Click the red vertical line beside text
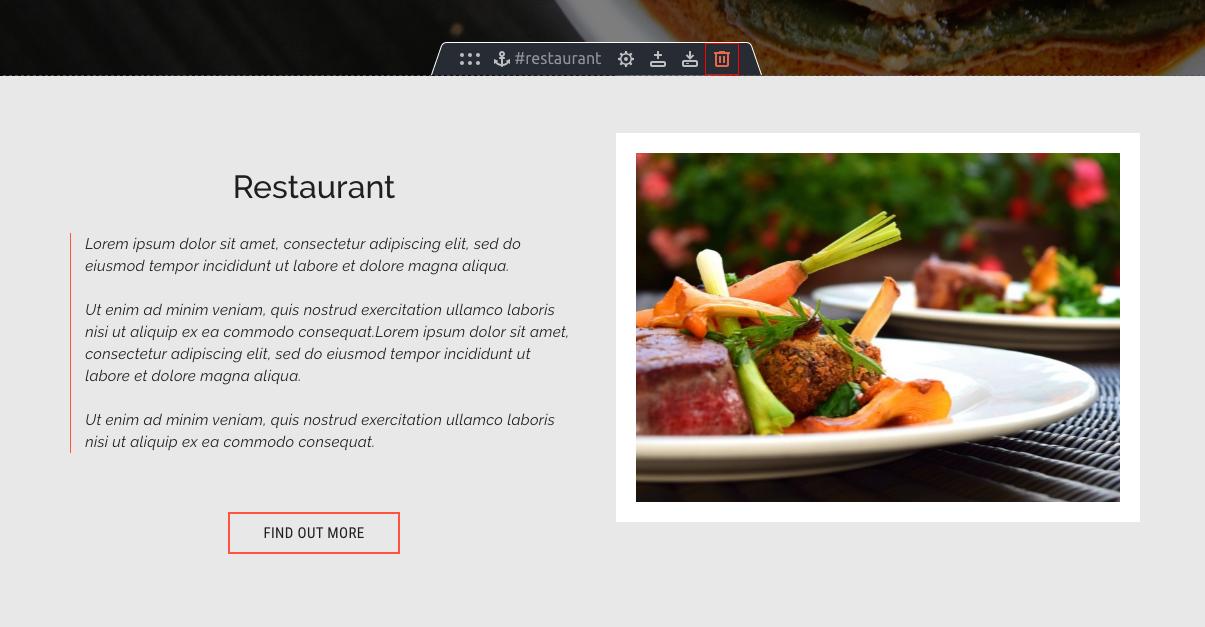 70,343
